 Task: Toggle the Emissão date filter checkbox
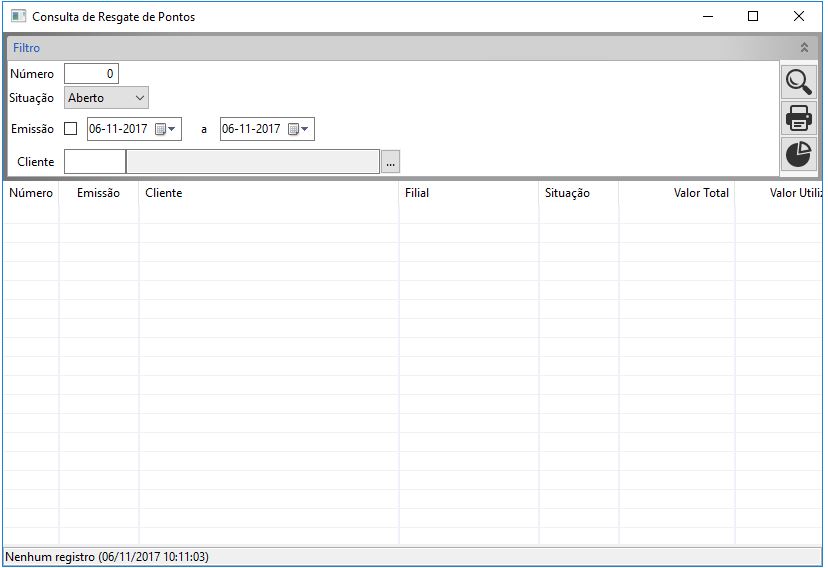pos(70,129)
